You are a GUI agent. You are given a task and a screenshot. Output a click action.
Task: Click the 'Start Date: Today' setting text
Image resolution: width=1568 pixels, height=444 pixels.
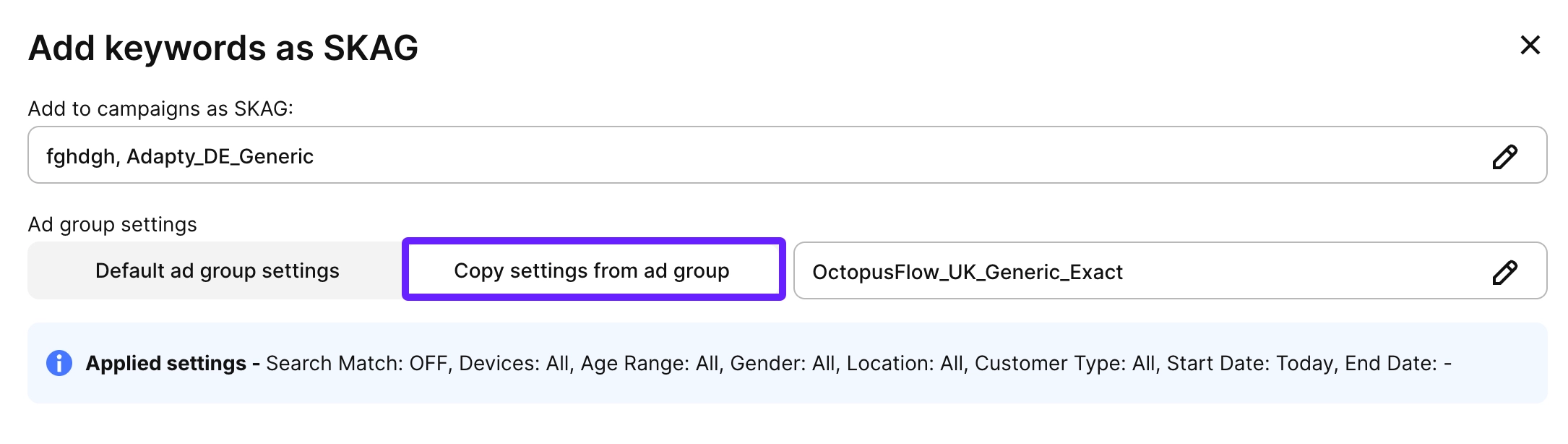tap(1252, 363)
